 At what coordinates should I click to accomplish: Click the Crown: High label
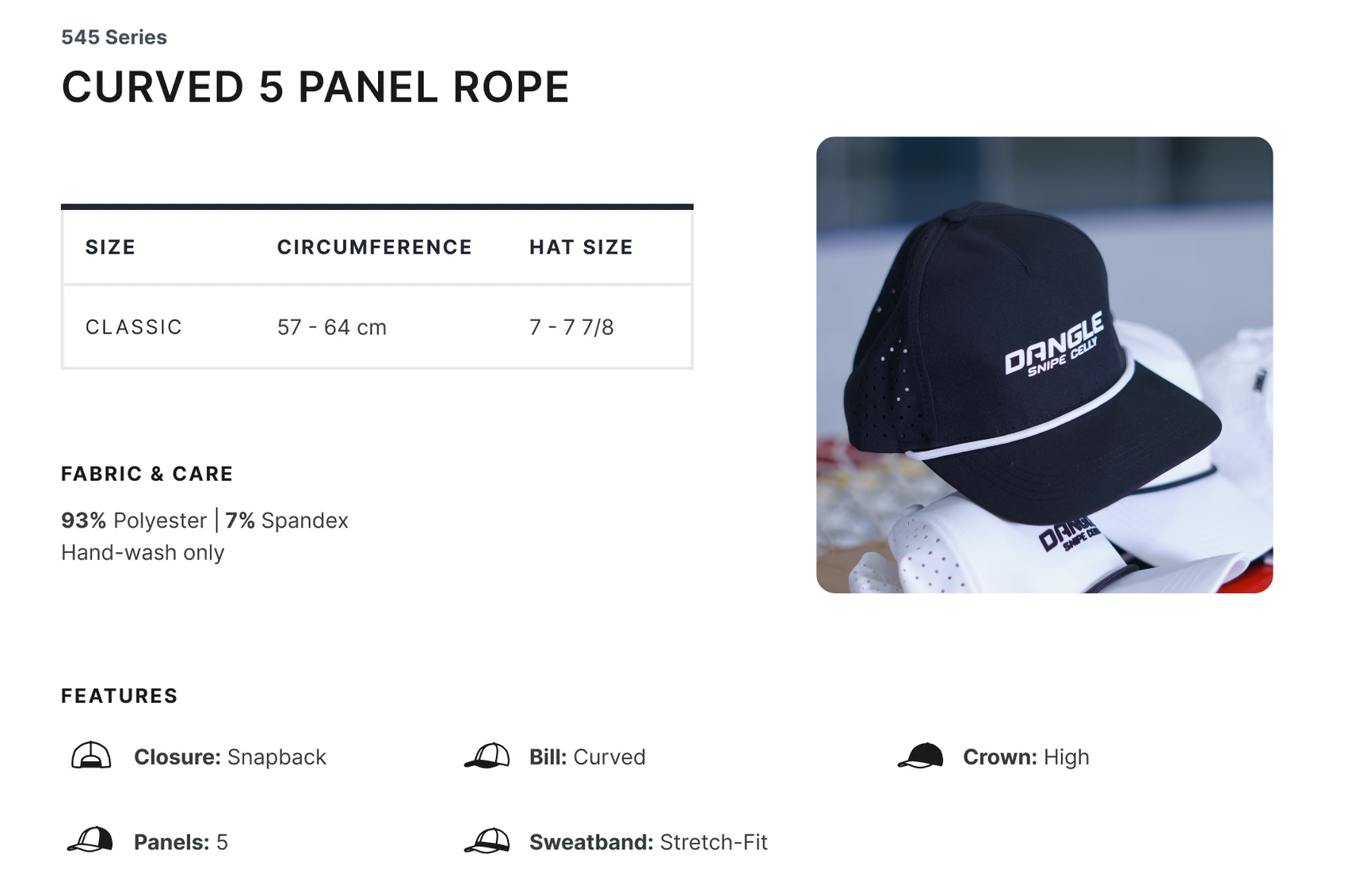(x=1025, y=757)
